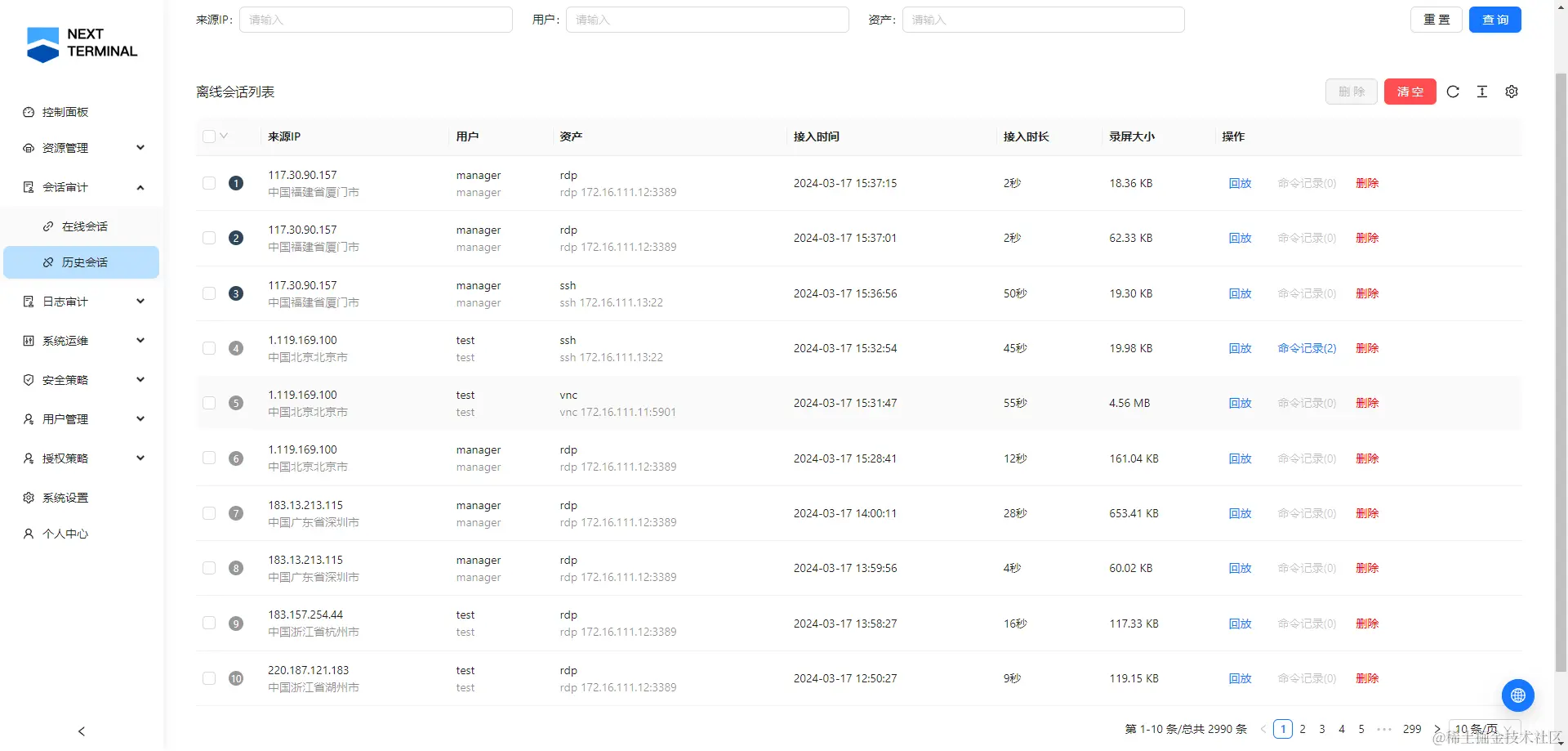The image size is (1568, 751).
Task: Expand the 资源管理 submenu arrow
Action: tap(140, 148)
